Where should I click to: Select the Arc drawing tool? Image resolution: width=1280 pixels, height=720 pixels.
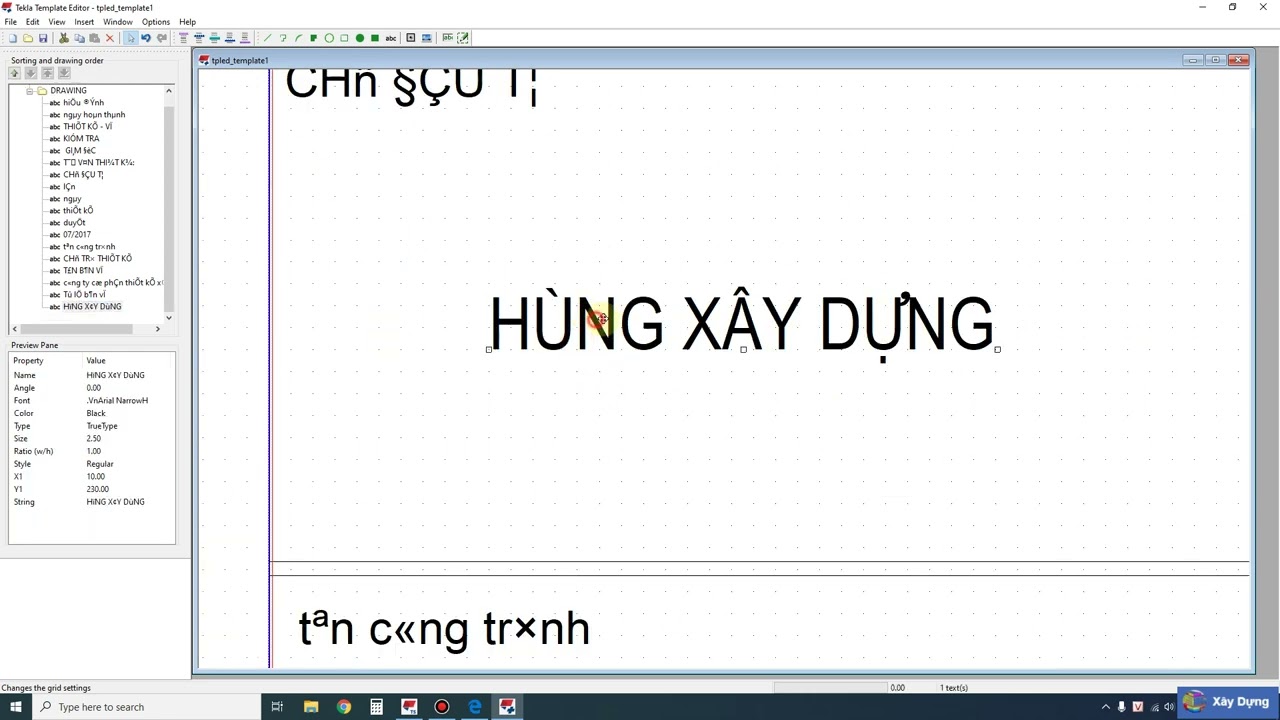298,38
